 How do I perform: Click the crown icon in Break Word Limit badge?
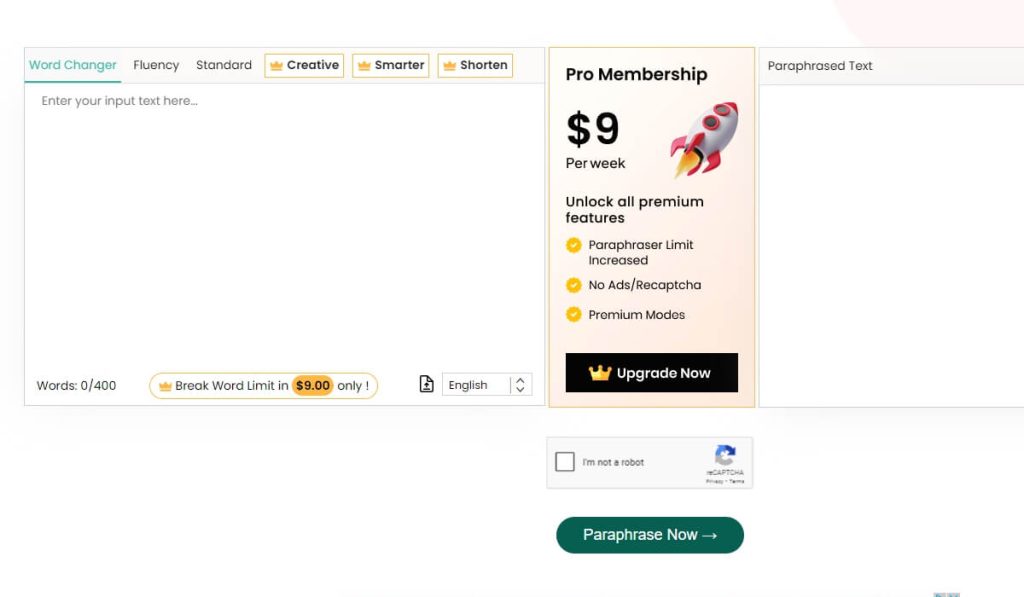tap(166, 386)
